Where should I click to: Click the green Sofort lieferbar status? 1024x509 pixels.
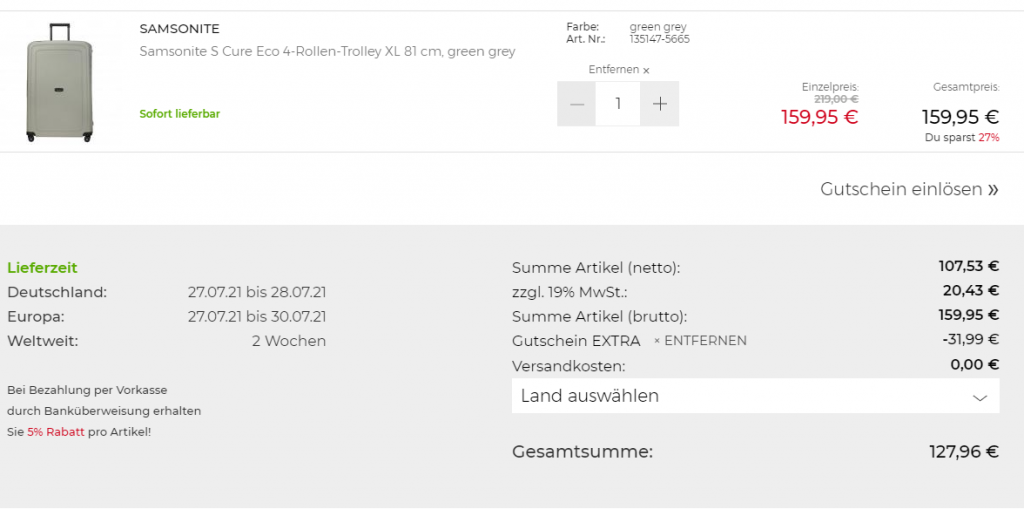coord(179,114)
